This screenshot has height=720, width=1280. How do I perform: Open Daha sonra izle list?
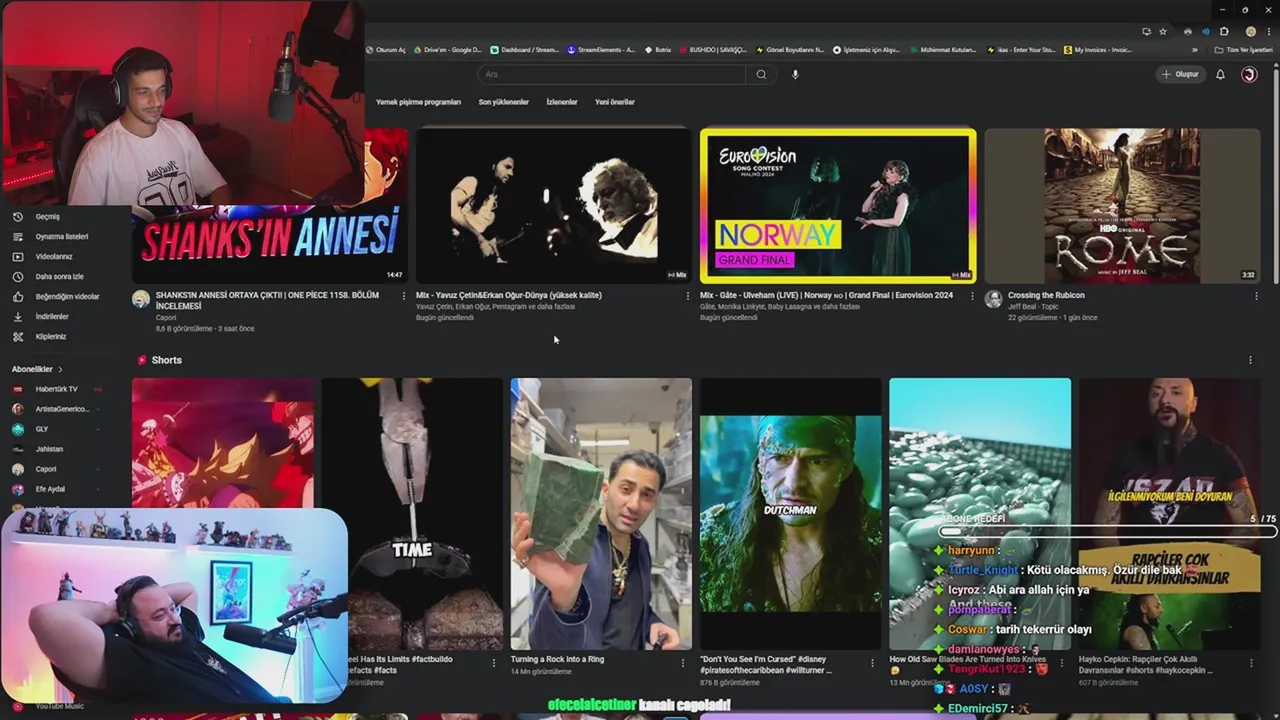(x=59, y=277)
